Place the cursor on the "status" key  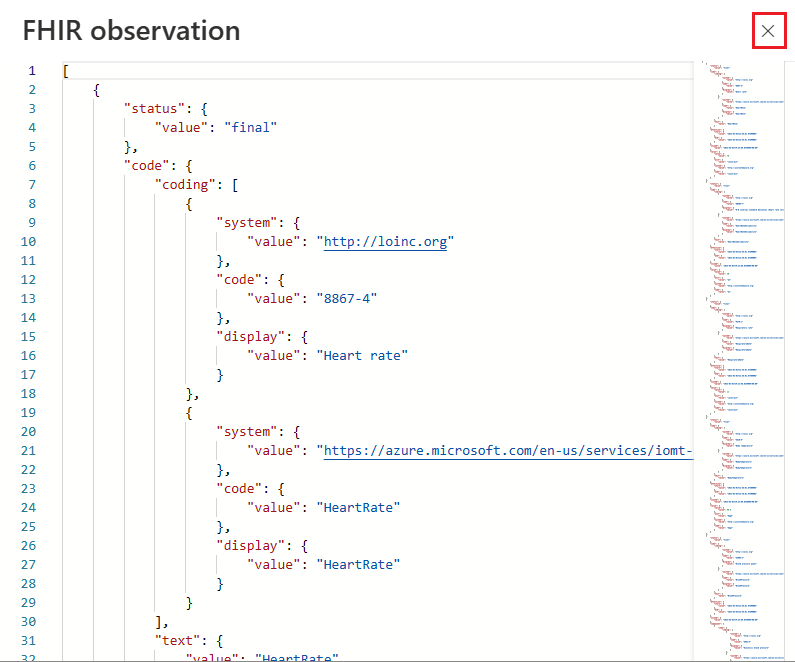coord(154,108)
